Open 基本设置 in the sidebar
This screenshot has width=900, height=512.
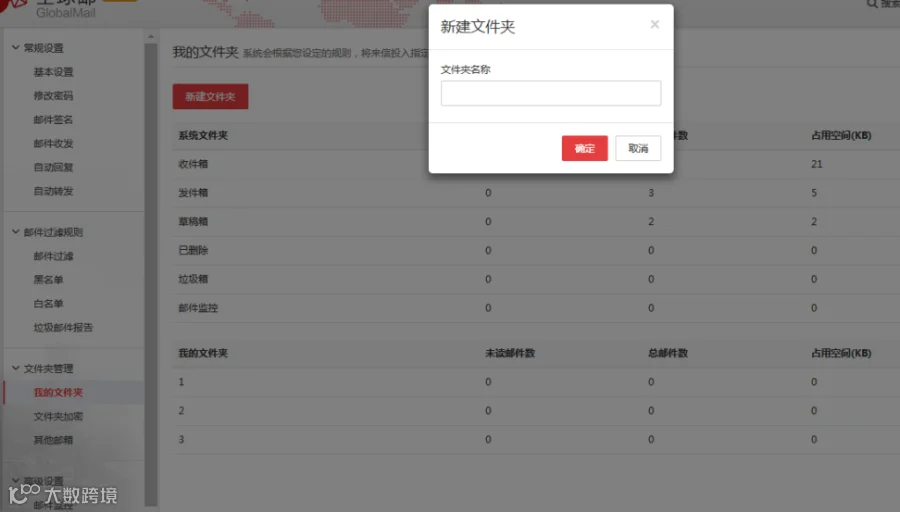click(x=53, y=72)
